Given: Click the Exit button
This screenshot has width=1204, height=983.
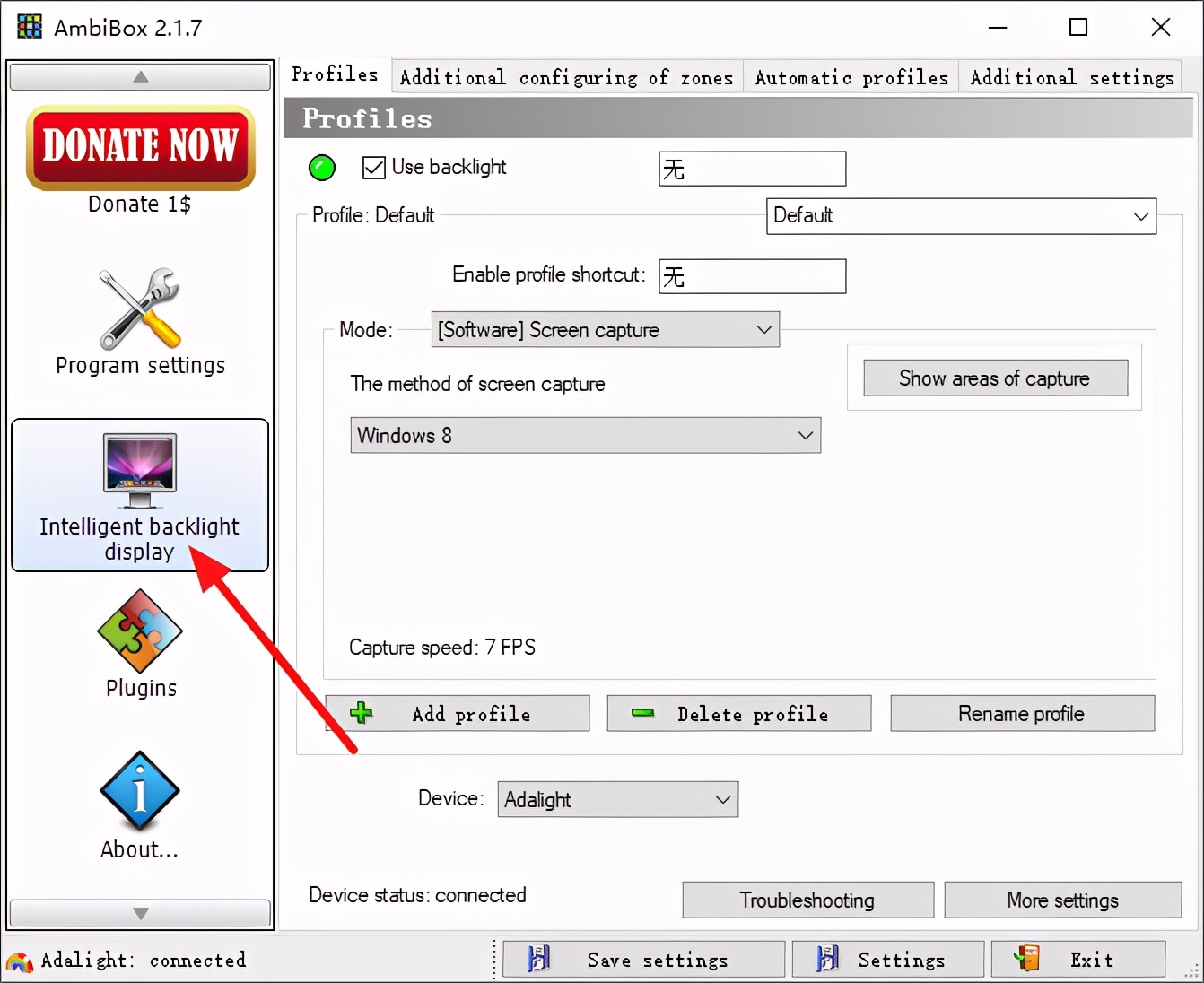Looking at the screenshot, I should point(1078,961).
